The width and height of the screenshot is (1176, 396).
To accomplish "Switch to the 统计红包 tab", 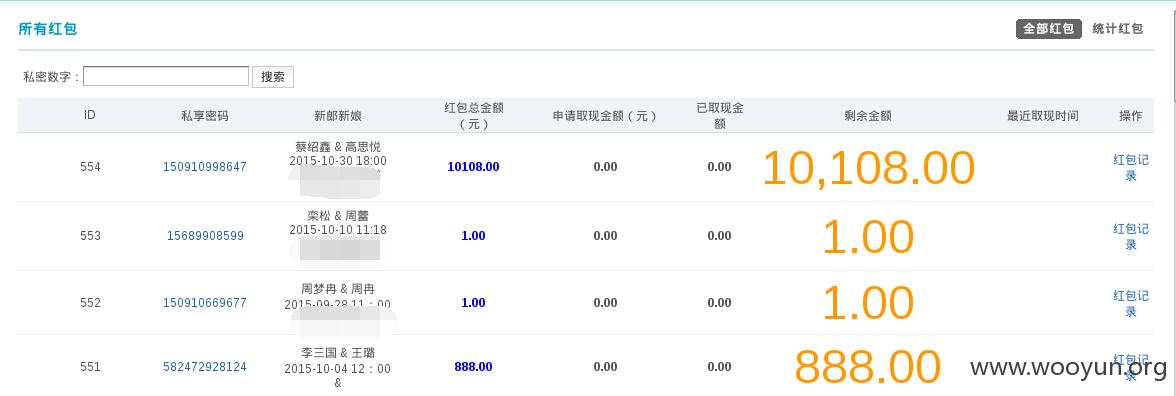I will 1118,29.
